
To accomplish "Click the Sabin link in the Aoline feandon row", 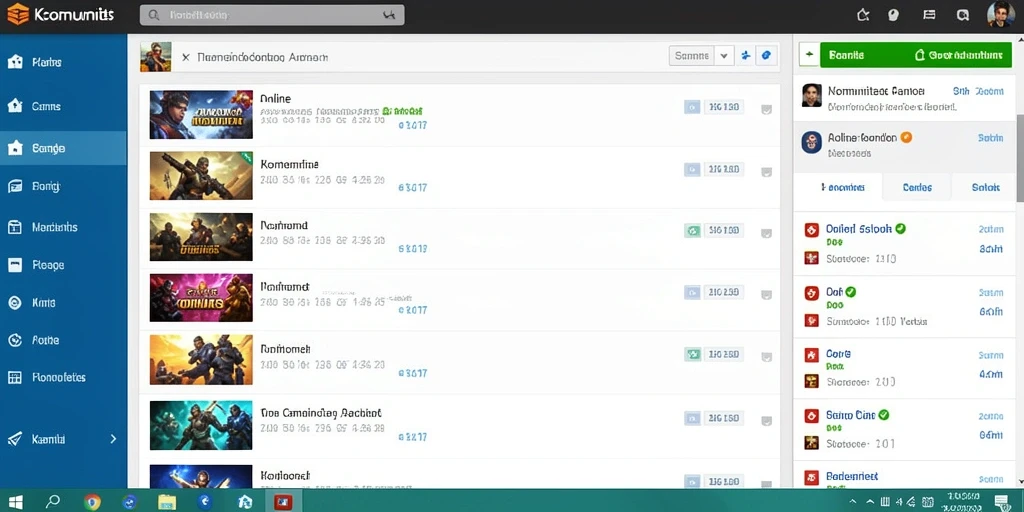I will click(x=990, y=138).
